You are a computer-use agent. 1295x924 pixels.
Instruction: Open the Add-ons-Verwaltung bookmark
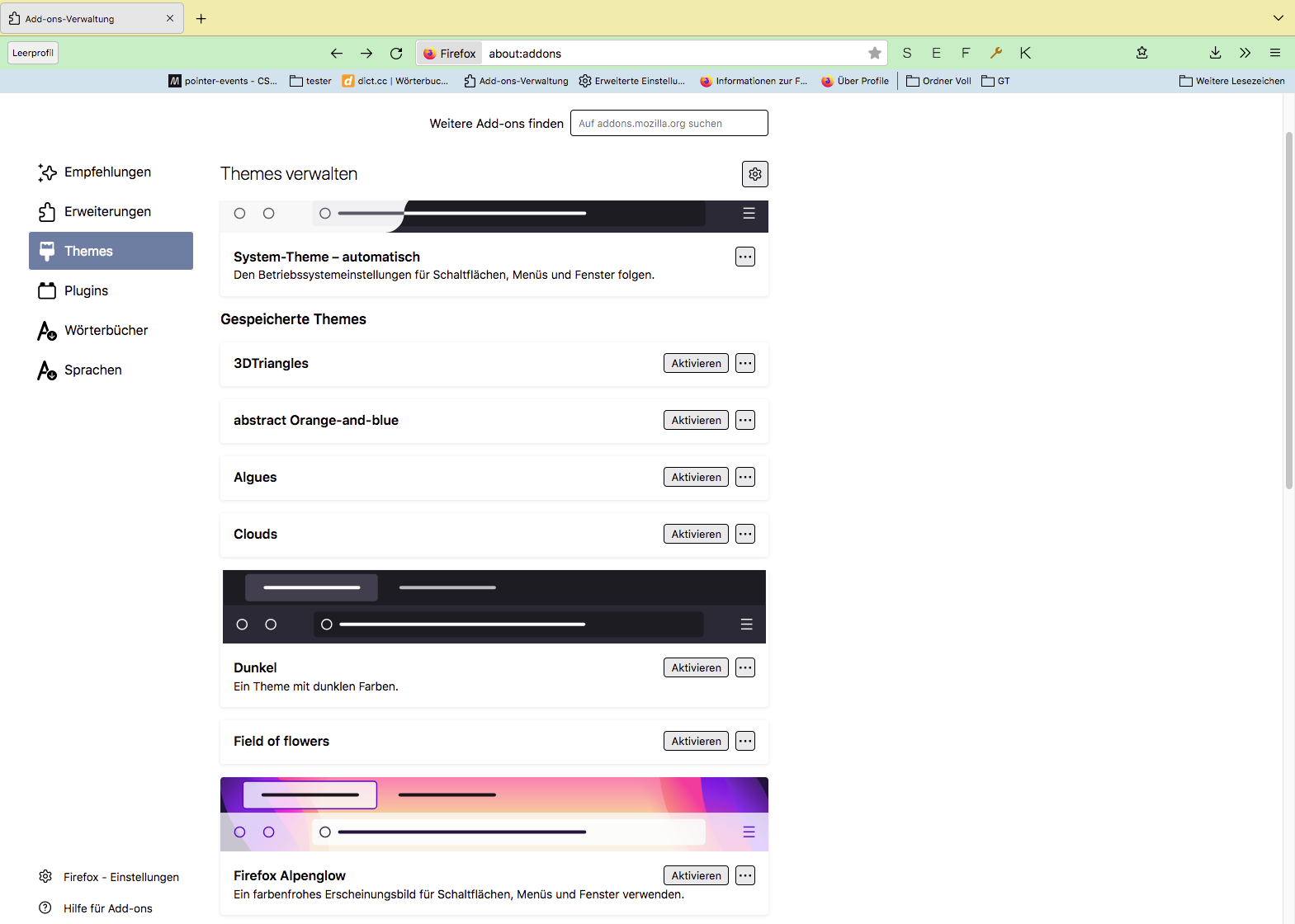pyautogui.click(x=516, y=81)
